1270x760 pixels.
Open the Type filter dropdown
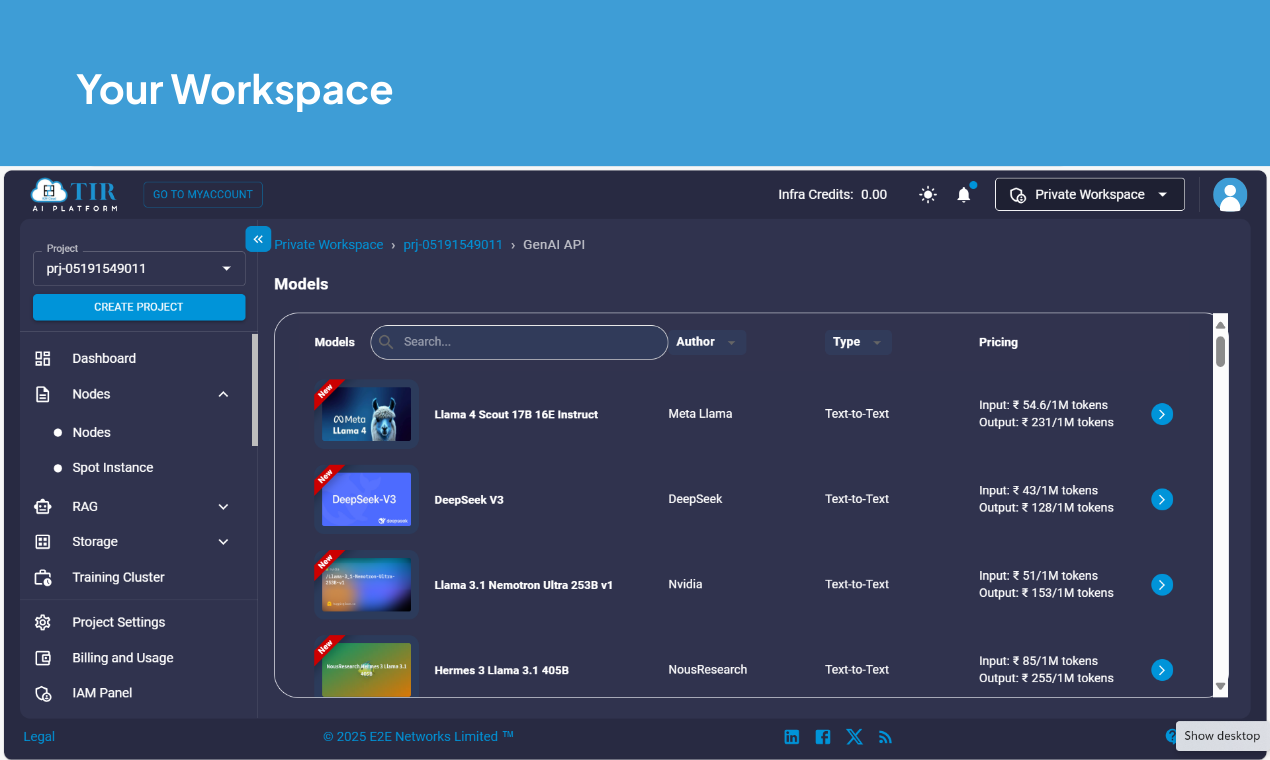pos(858,342)
